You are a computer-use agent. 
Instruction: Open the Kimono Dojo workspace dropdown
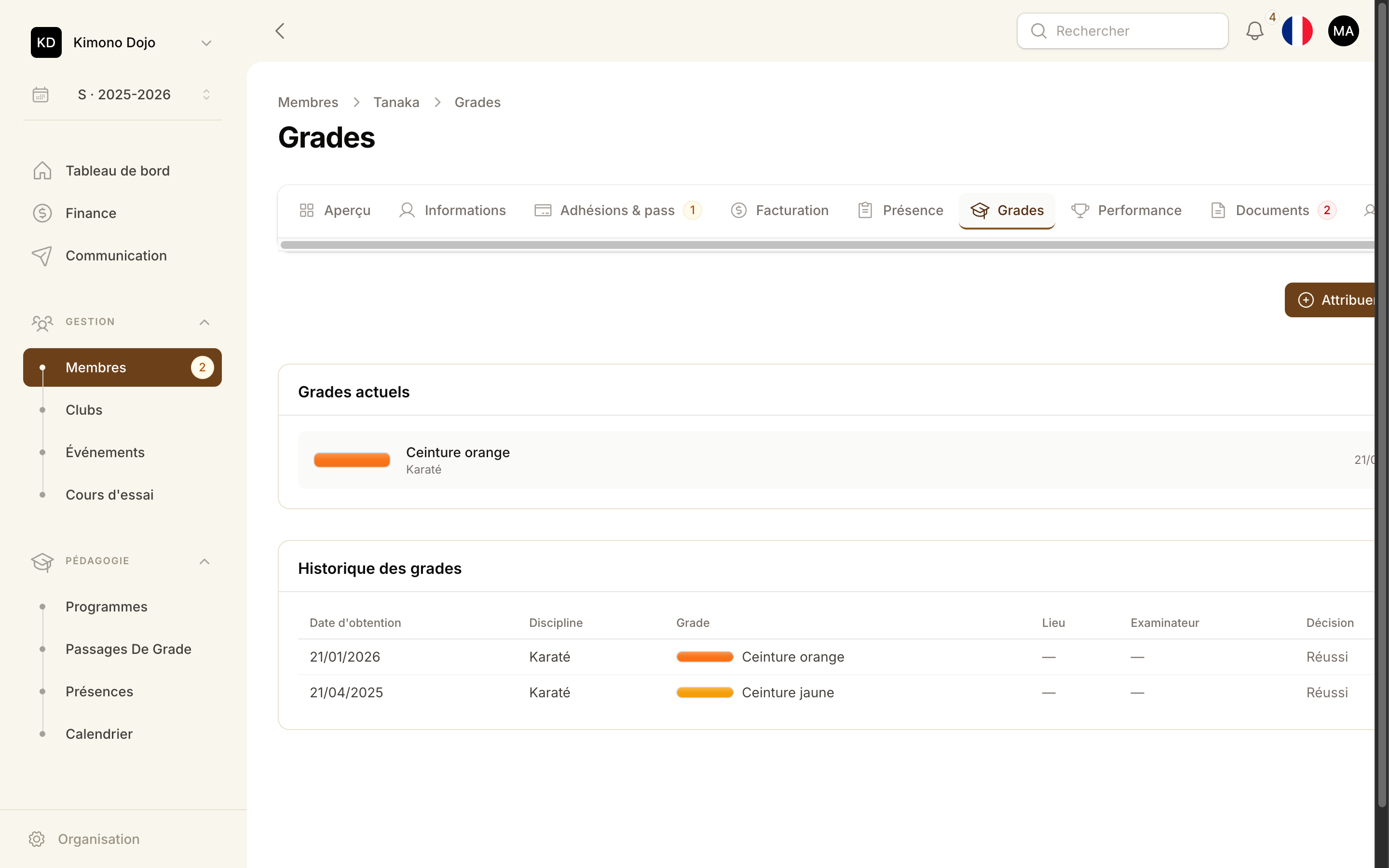click(206, 42)
